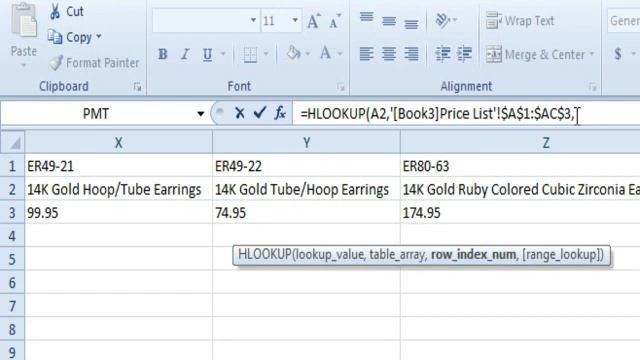640x360 pixels.
Task: Open the Font dialog launcher
Action: [x=340, y=87]
